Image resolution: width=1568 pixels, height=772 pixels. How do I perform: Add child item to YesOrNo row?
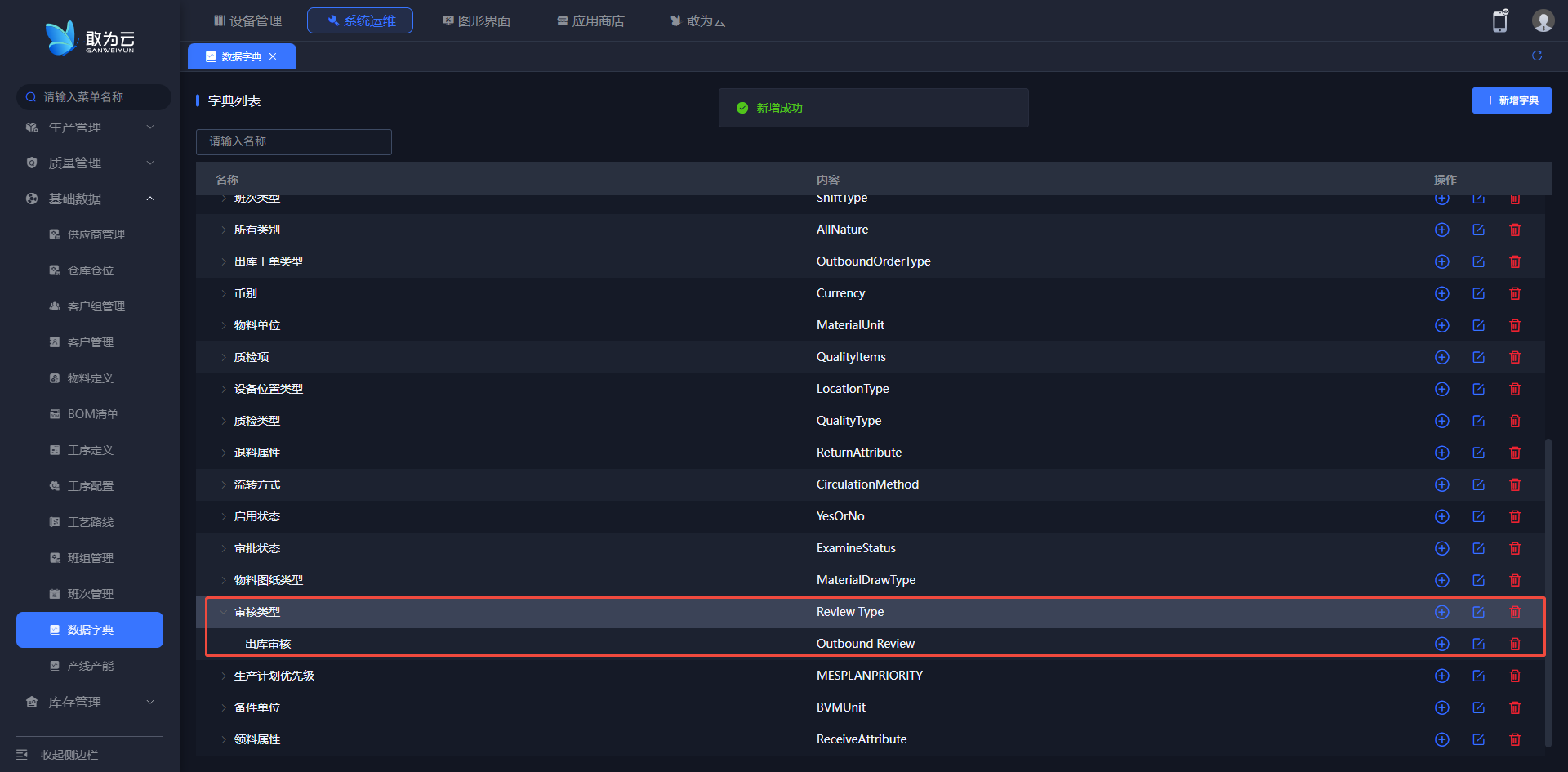1441,516
